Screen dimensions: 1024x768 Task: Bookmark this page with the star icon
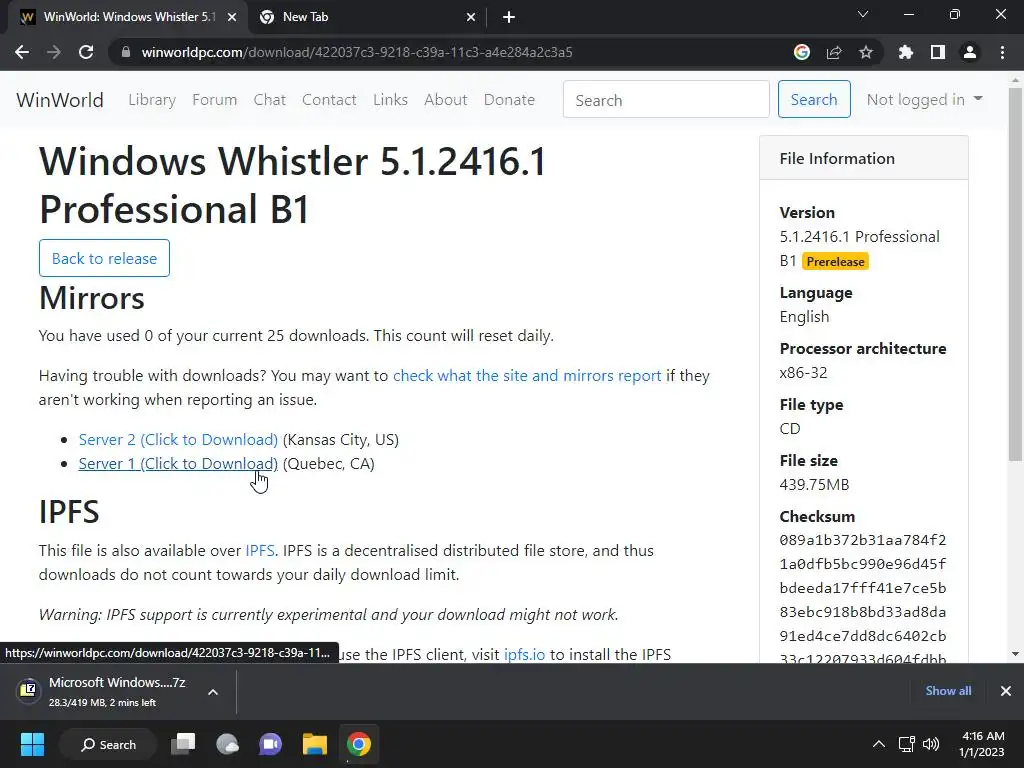[x=866, y=52]
